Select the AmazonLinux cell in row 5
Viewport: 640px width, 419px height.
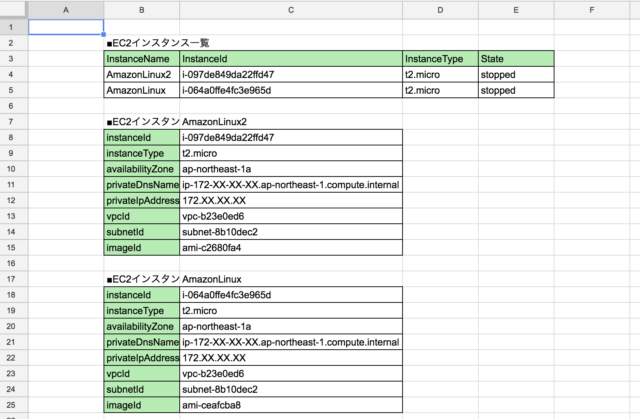[142, 90]
